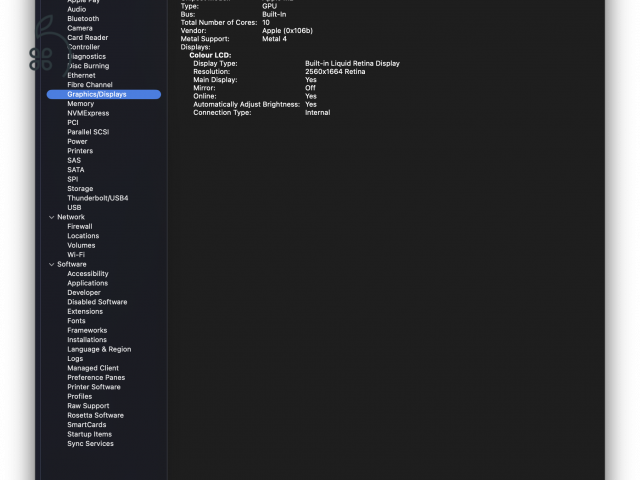Viewport: 640px width, 480px height.
Task: Select Startup Items entry
Action: [89, 434]
